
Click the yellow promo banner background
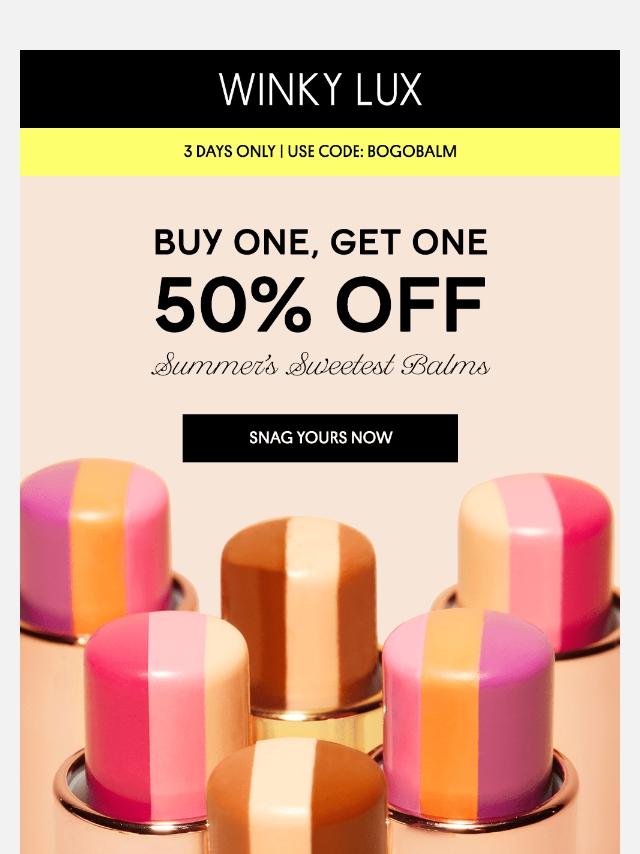(x=98, y=152)
